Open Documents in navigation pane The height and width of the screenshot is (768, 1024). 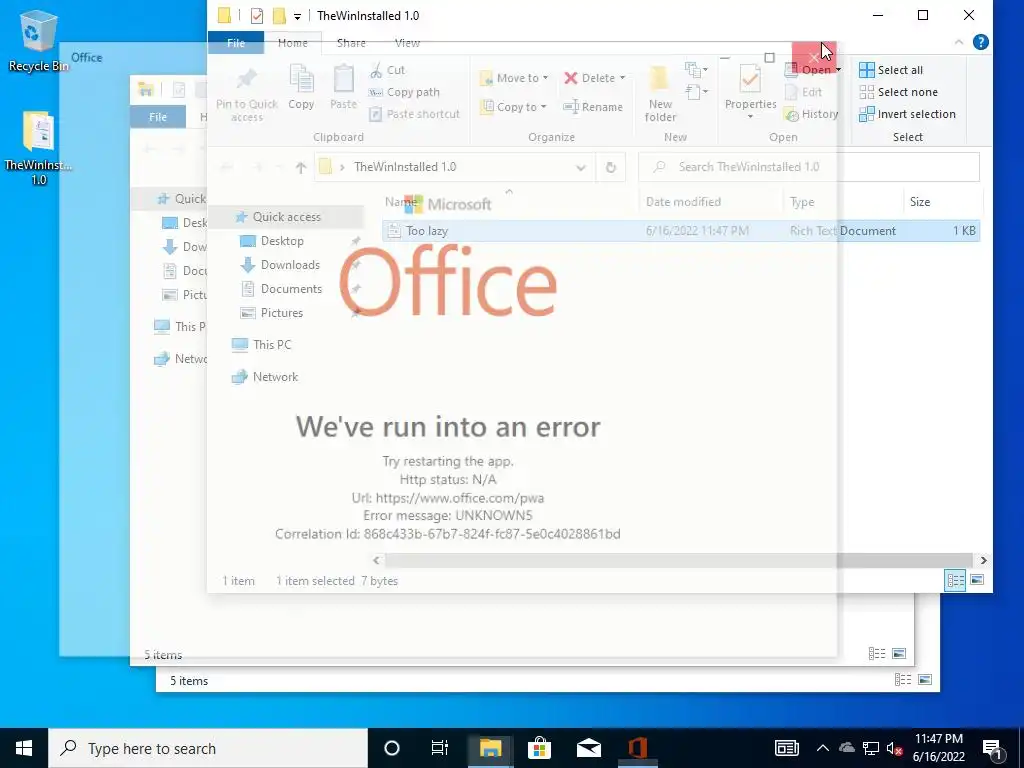click(291, 289)
